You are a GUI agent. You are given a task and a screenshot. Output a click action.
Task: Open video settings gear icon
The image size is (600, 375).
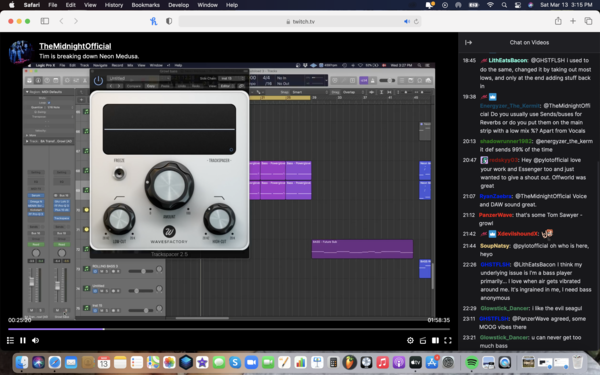(x=410, y=340)
